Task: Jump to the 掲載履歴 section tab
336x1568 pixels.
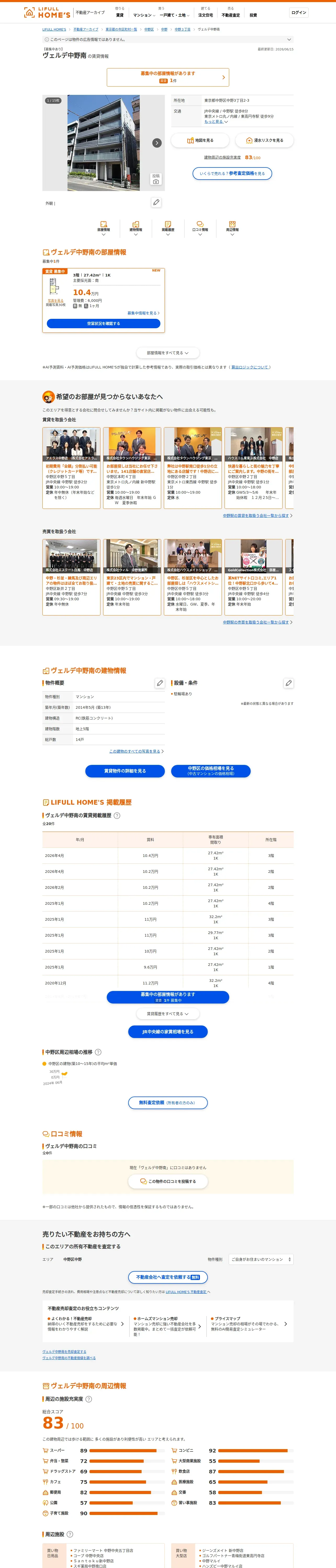Action: tap(168, 228)
